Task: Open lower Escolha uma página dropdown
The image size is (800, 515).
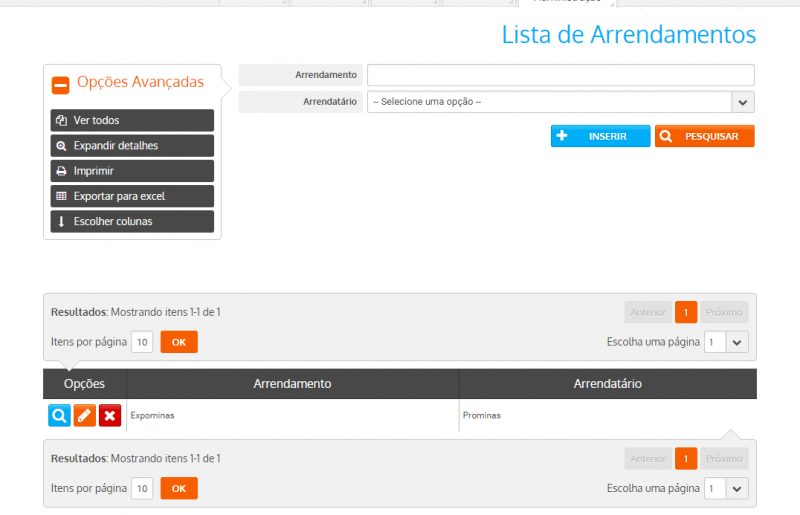Action: 726,488
